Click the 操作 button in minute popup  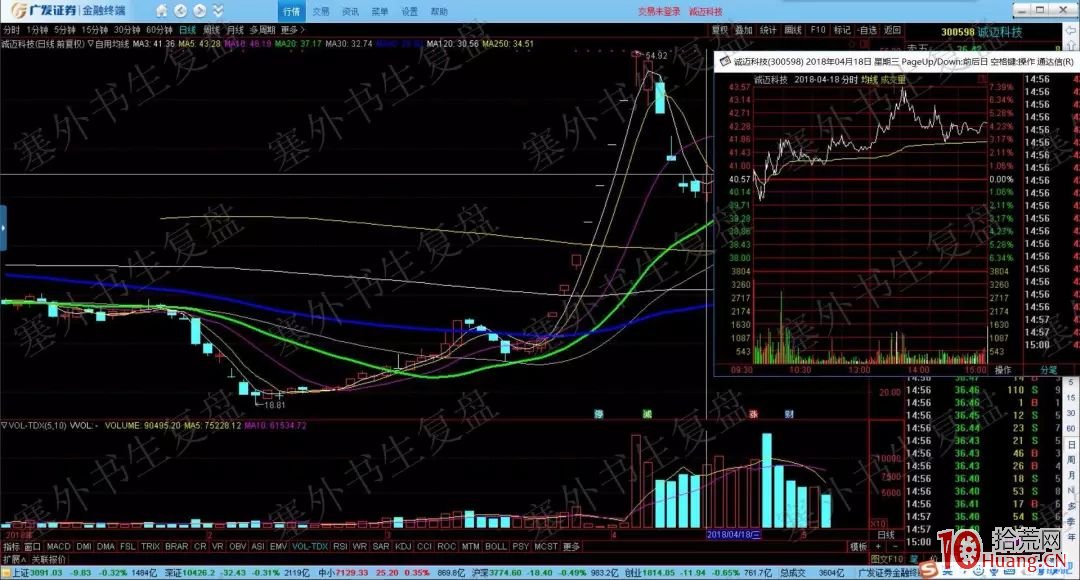tap(1003, 370)
